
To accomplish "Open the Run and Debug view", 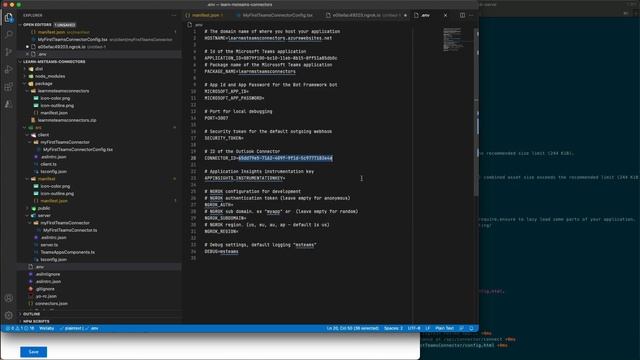I will coord(9,69).
